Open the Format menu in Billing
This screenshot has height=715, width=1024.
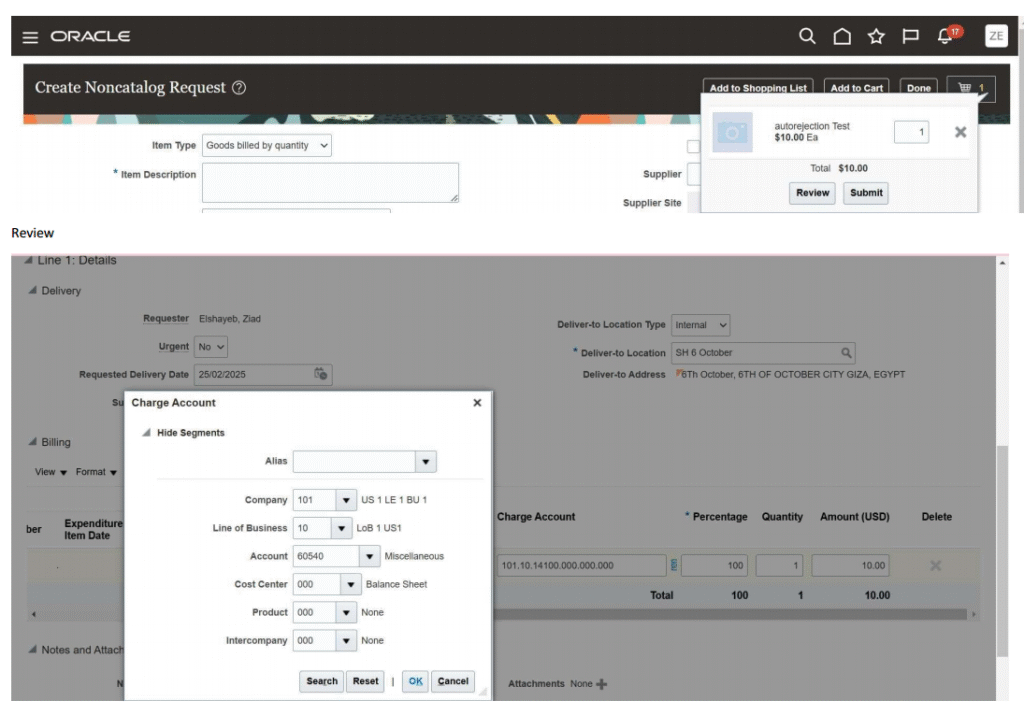tap(96, 472)
